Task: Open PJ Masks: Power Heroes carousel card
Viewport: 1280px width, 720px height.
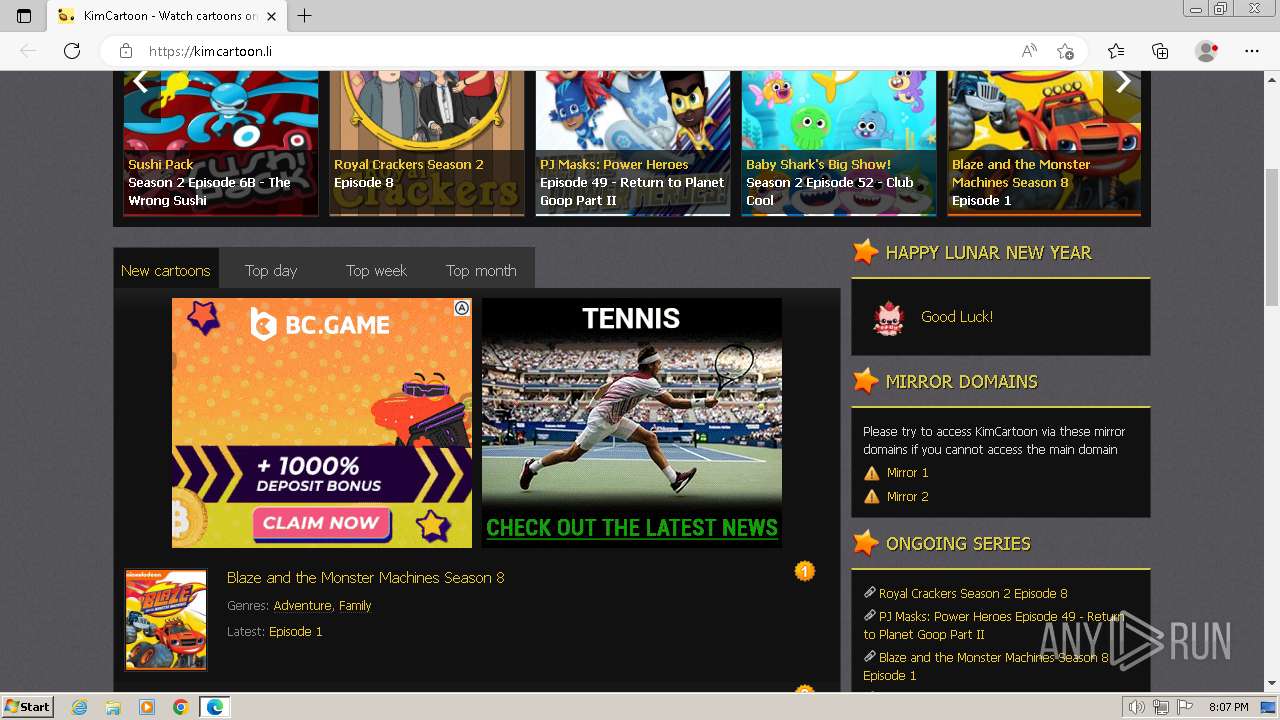Action: click(x=632, y=142)
